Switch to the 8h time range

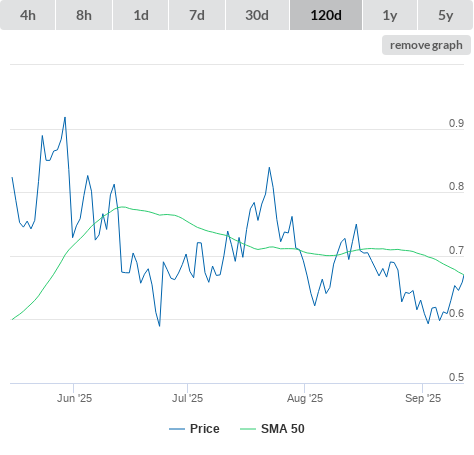[x=84, y=15]
